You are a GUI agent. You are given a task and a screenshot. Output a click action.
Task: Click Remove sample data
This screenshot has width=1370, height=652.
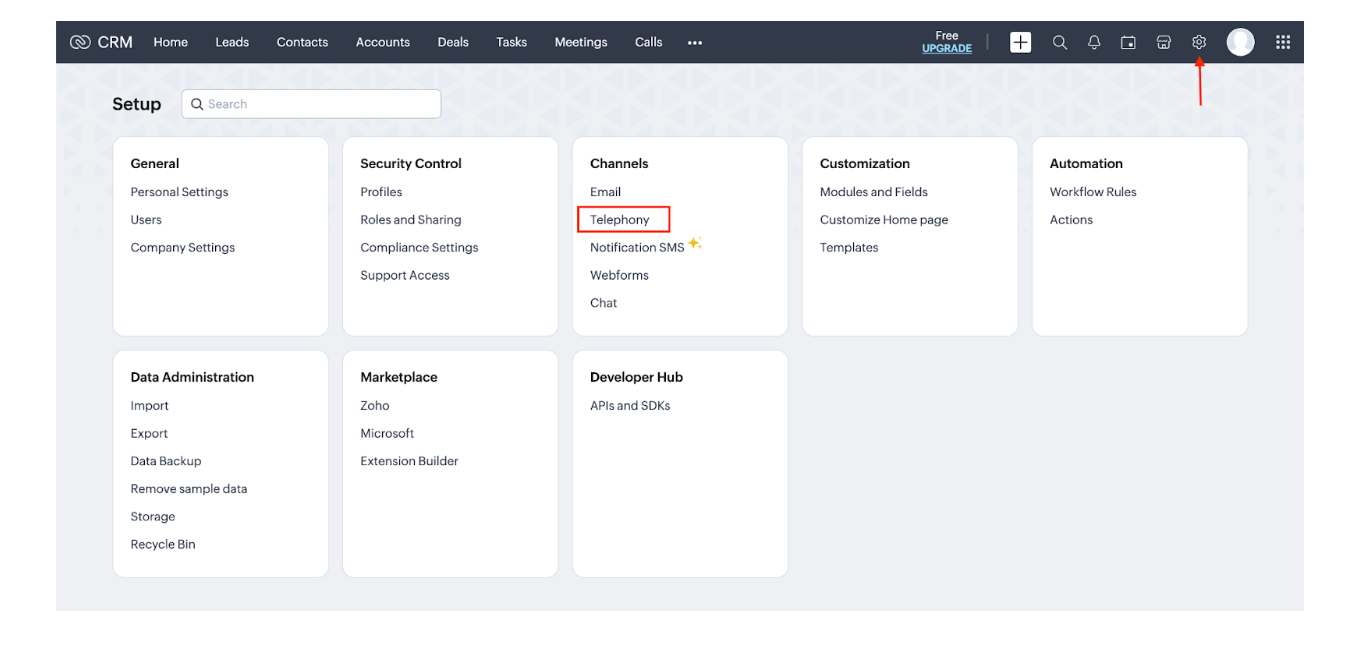coord(189,489)
